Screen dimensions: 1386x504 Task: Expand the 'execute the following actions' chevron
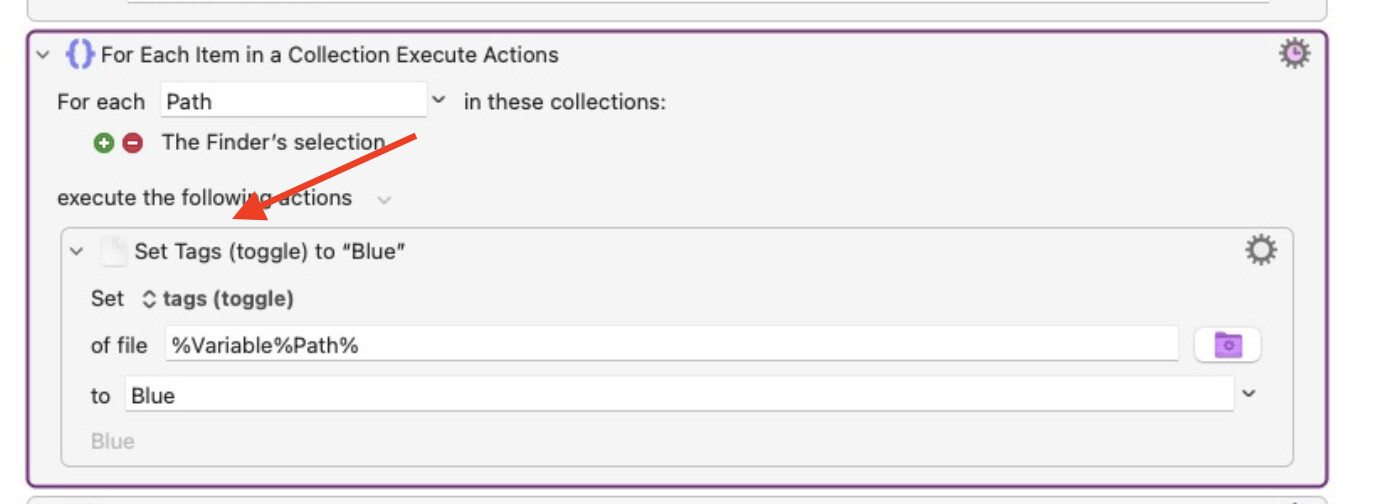[x=384, y=200]
